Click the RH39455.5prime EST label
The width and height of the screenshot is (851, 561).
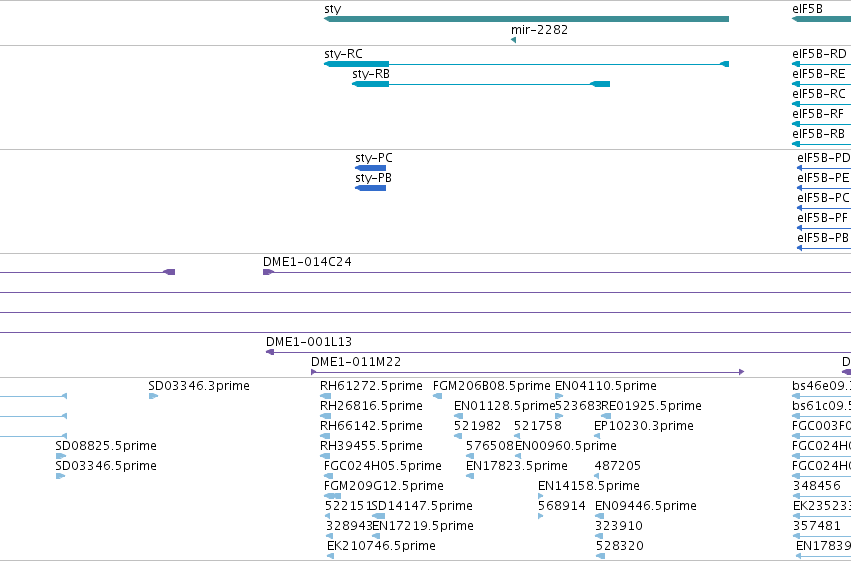click(x=371, y=447)
